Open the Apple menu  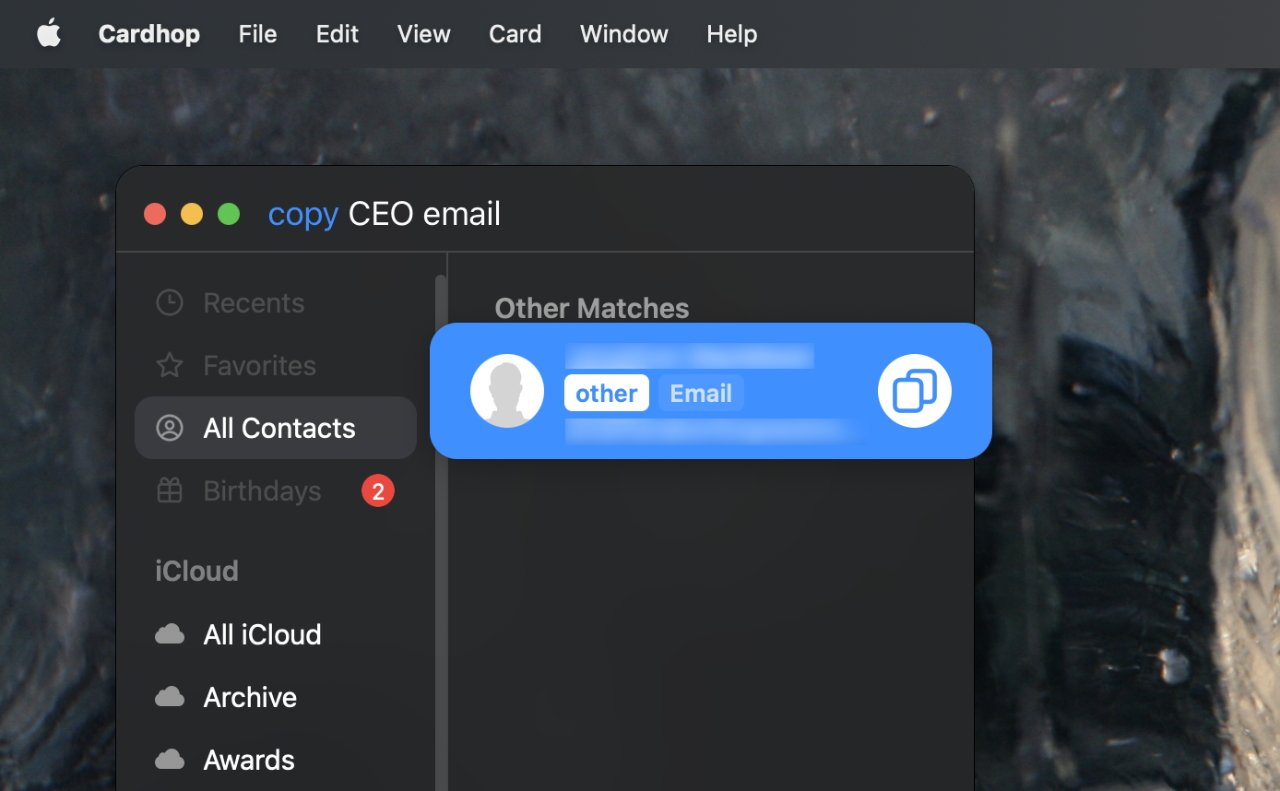48,33
